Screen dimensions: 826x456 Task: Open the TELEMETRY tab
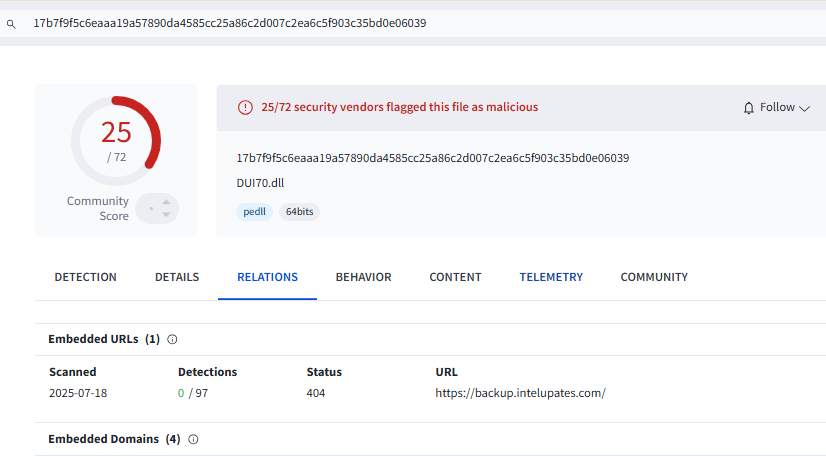[x=551, y=277]
